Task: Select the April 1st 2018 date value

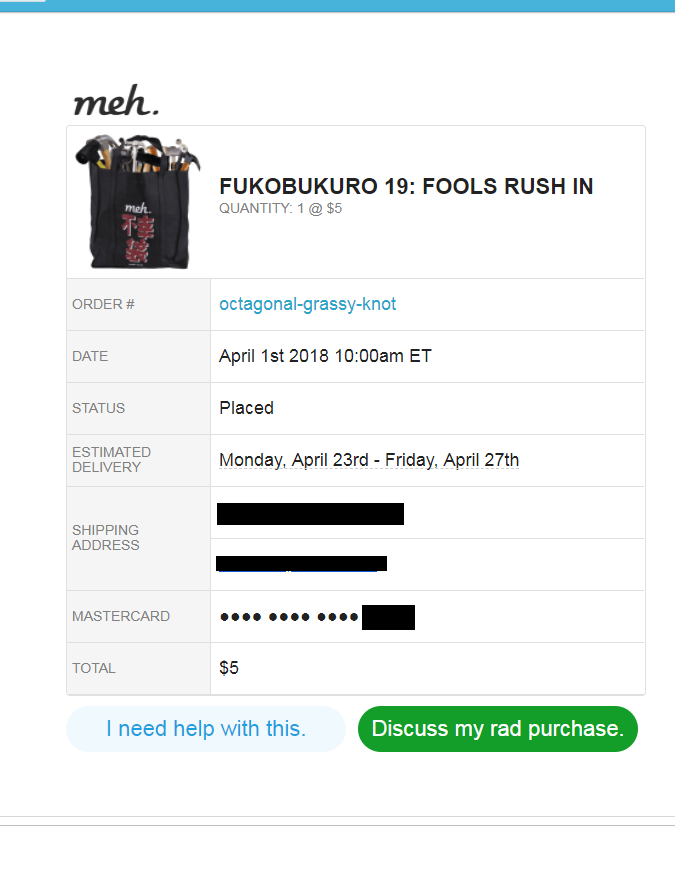Action: click(325, 356)
